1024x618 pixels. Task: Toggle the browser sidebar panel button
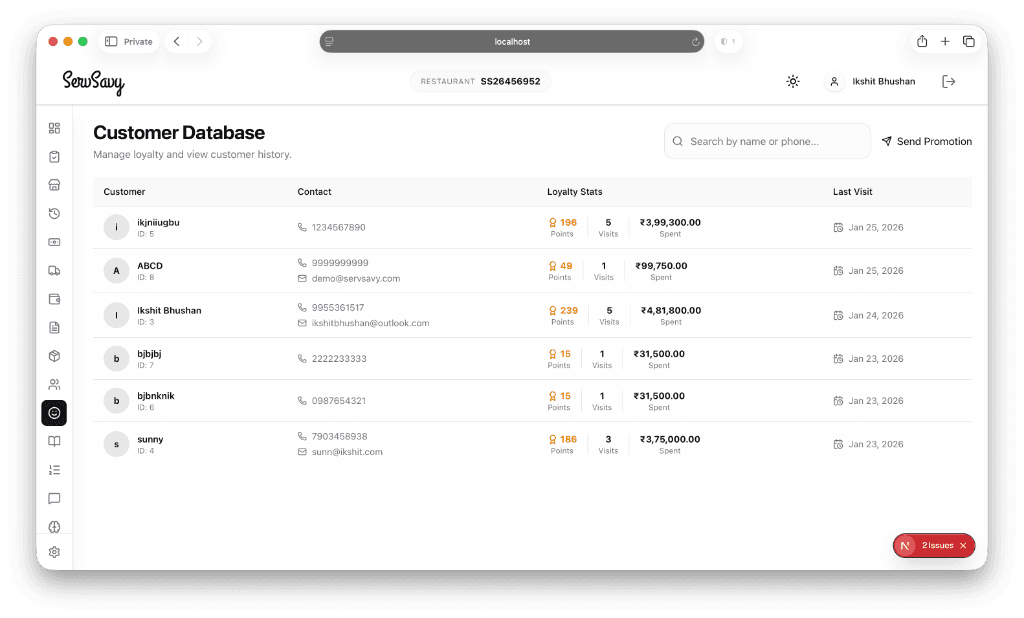[x=111, y=41]
